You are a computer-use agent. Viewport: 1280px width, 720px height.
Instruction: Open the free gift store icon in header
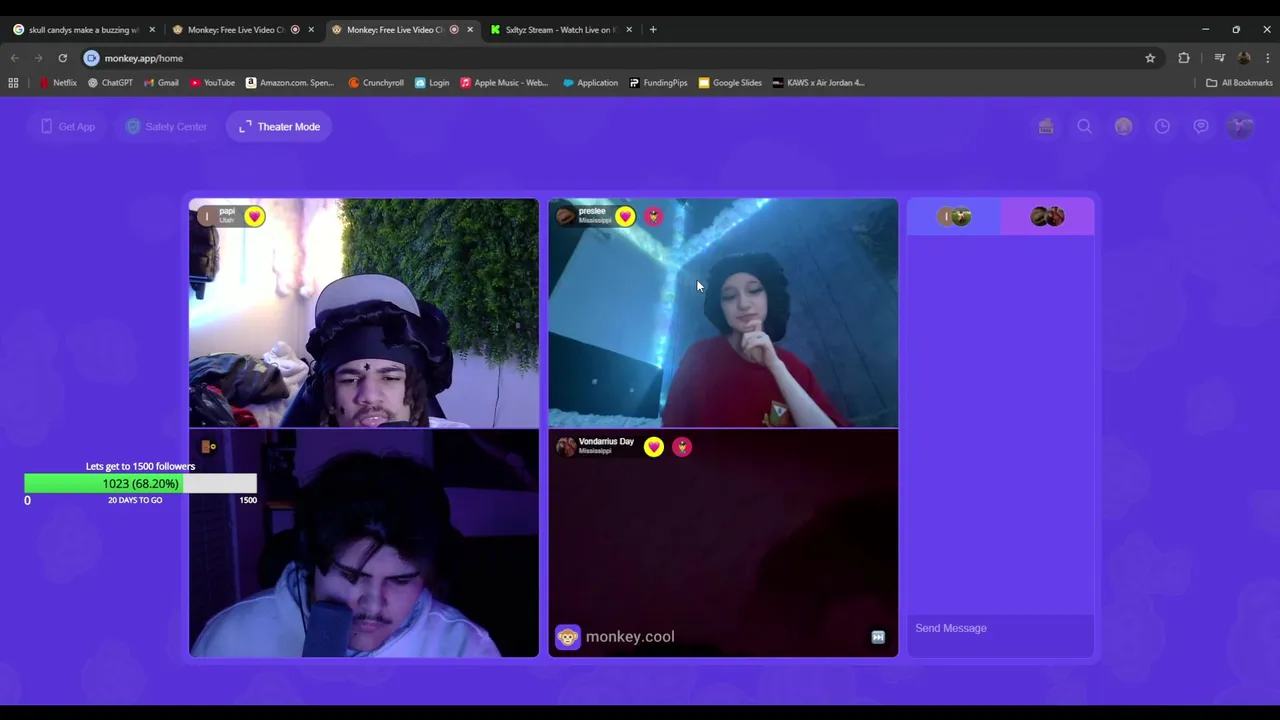1046,126
